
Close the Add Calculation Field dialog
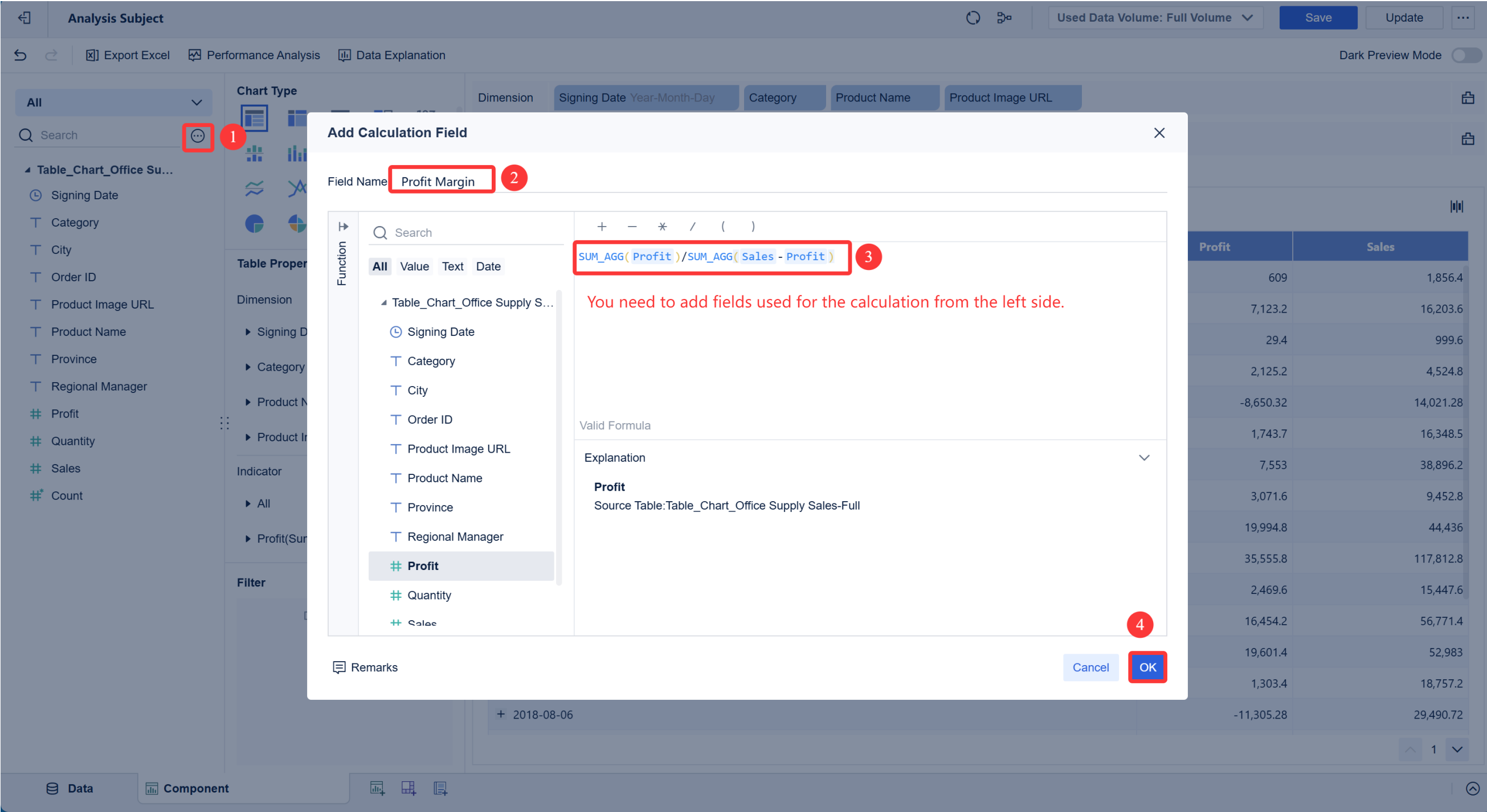click(x=1159, y=133)
